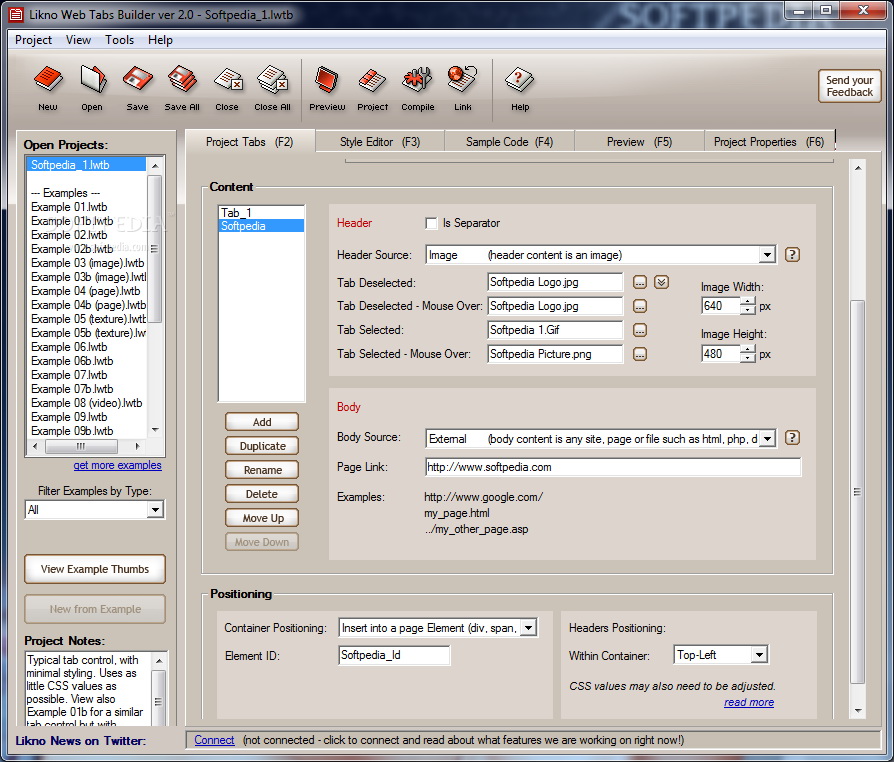Viewport: 894px width, 762px height.
Task: Open the Preview toolbar icon
Action: [327, 87]
